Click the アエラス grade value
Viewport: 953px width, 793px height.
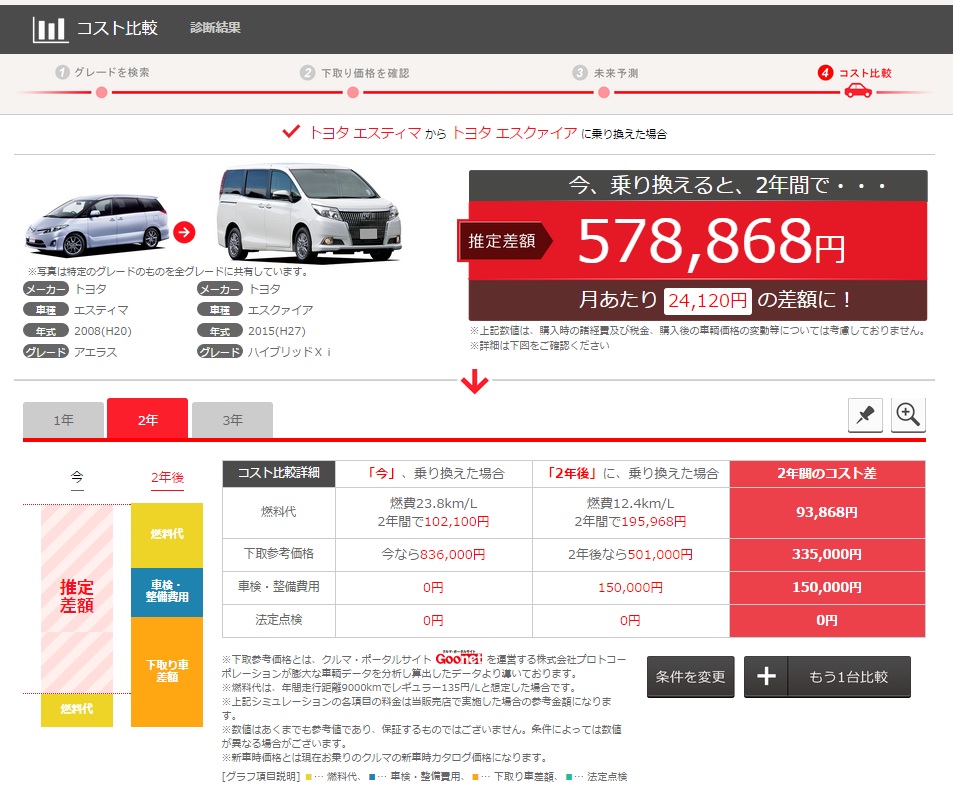point(95,352)
